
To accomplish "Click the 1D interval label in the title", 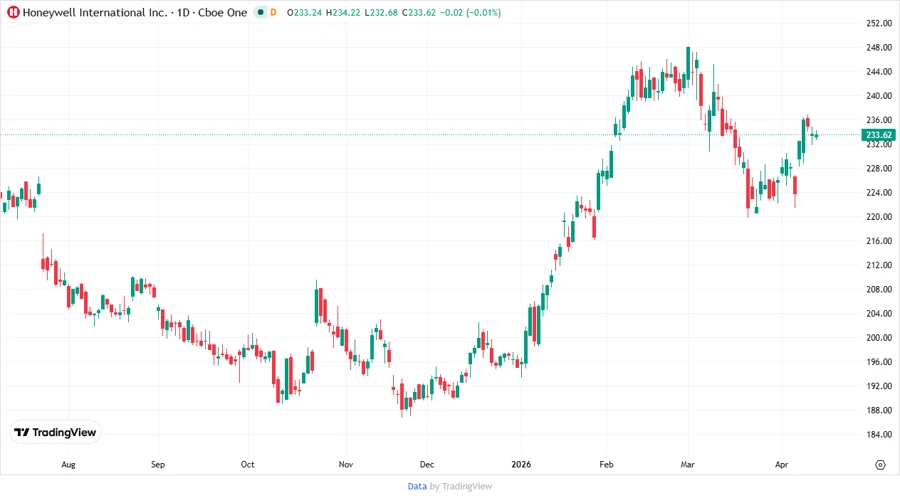I will [x=183, y=12].
